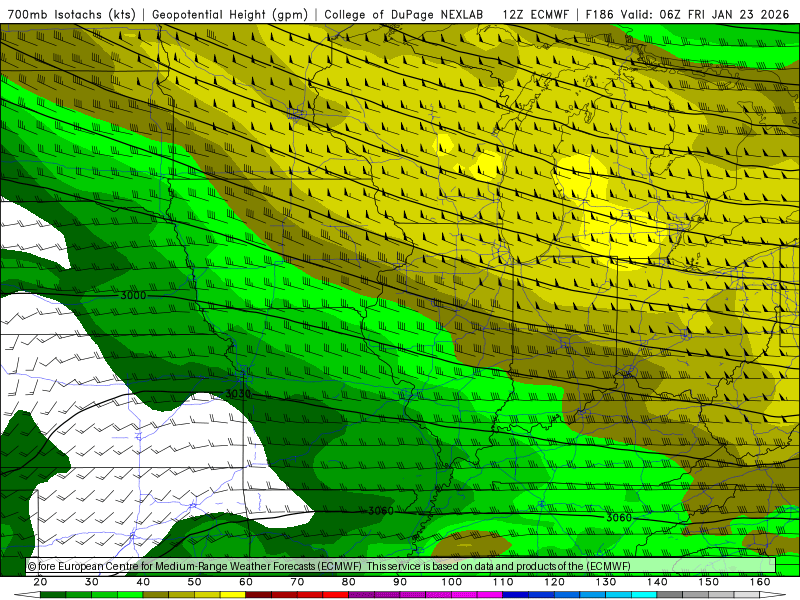Click the 3000 height contour label
The height and width of the screenshot is (600, 800).
[133, 295]
